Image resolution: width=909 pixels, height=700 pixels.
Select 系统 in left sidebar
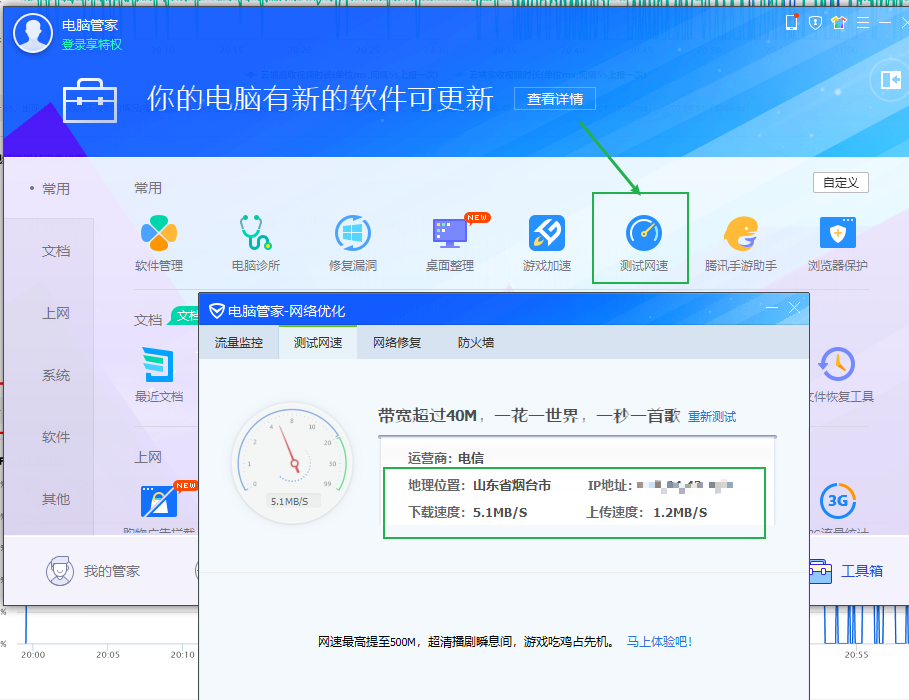pyautogui.click(x=56, y=375)
